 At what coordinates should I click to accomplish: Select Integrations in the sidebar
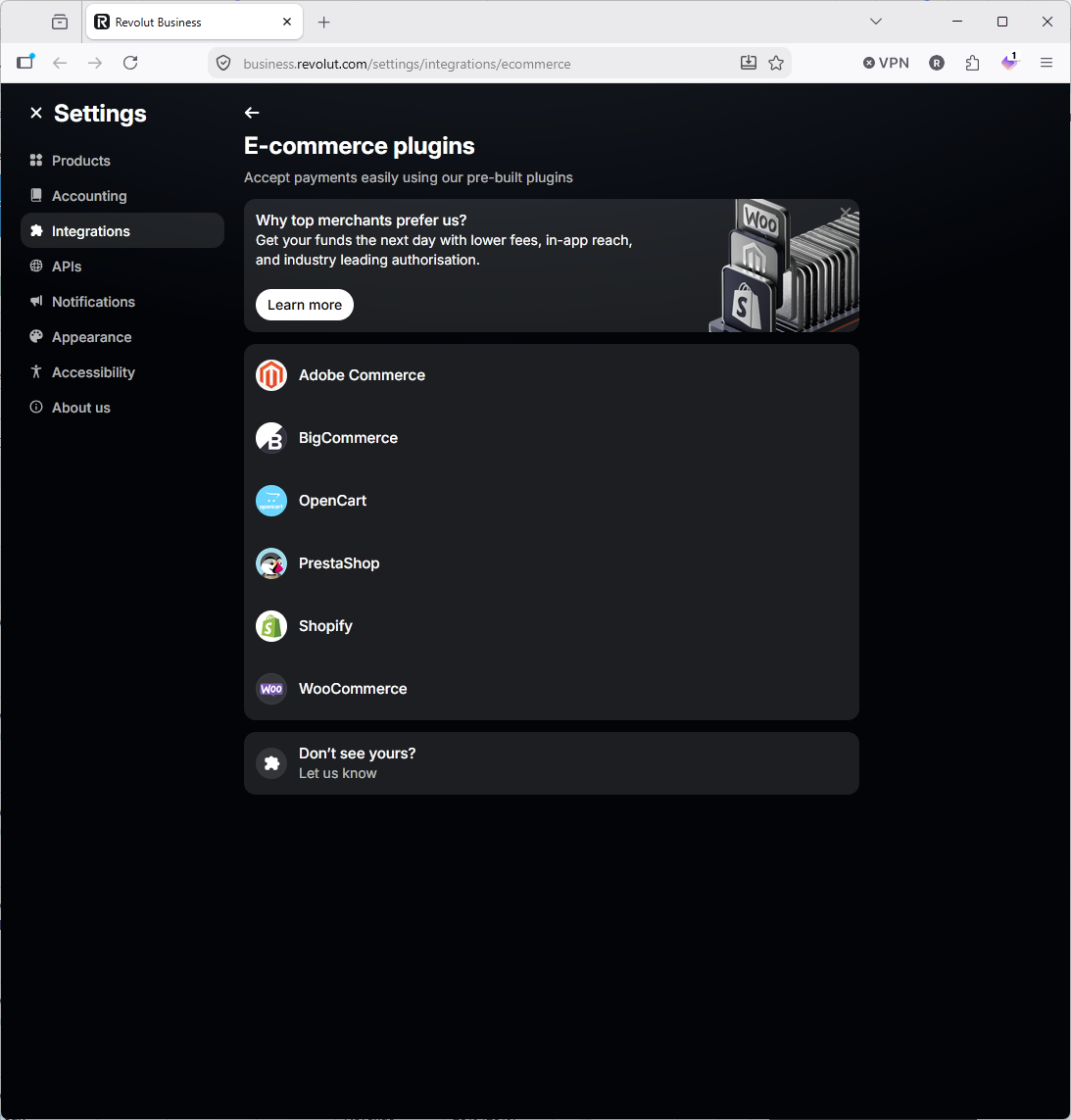[x=122, y=230]
